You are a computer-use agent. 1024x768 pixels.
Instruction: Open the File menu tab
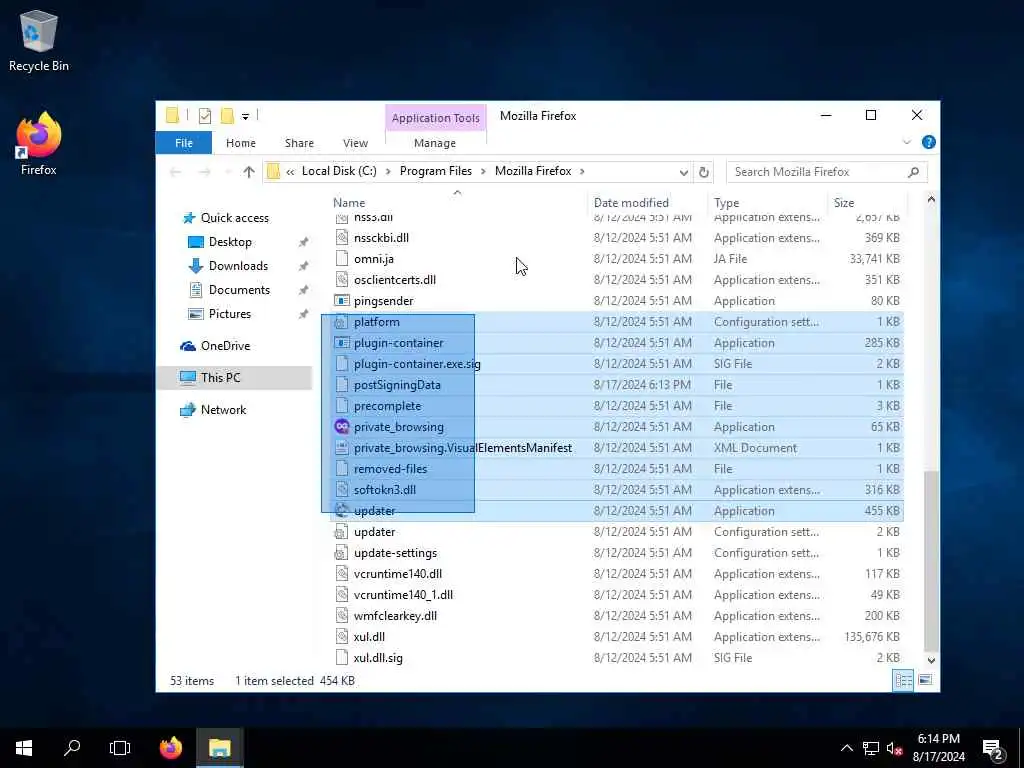click(184, 143)
